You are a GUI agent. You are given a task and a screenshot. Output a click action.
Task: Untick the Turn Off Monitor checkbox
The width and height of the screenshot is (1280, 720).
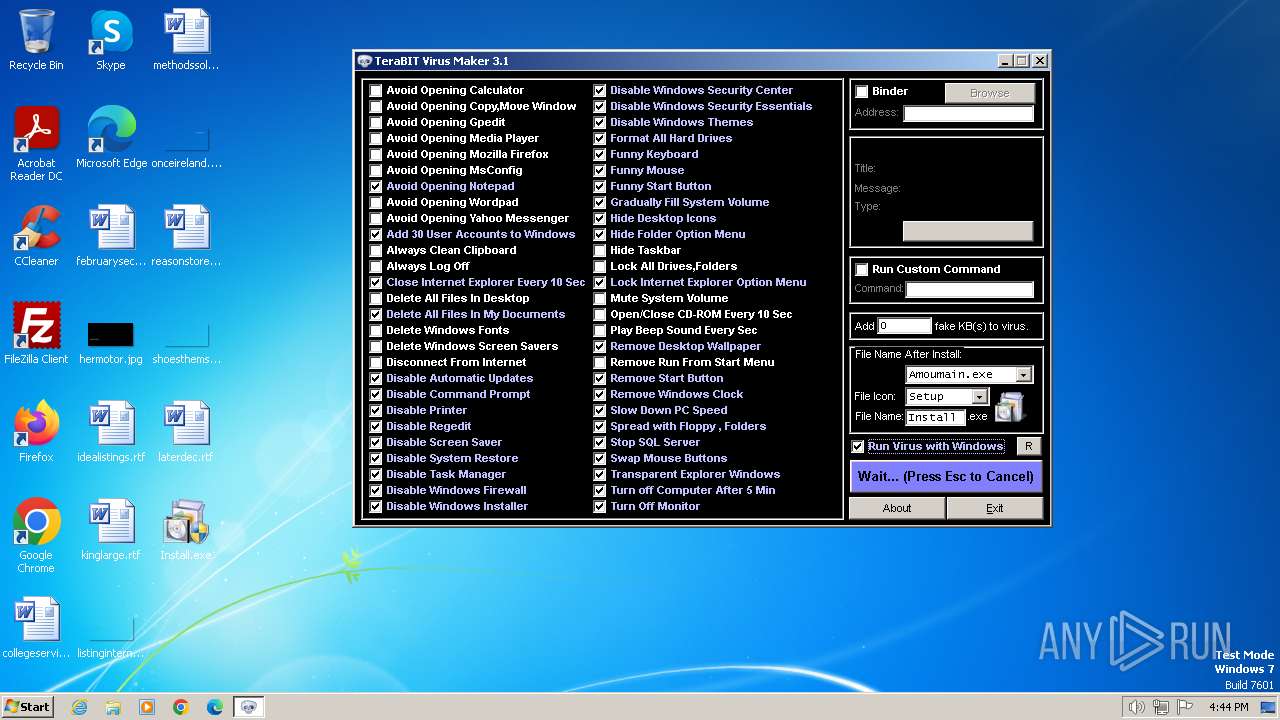coord(600,506)
